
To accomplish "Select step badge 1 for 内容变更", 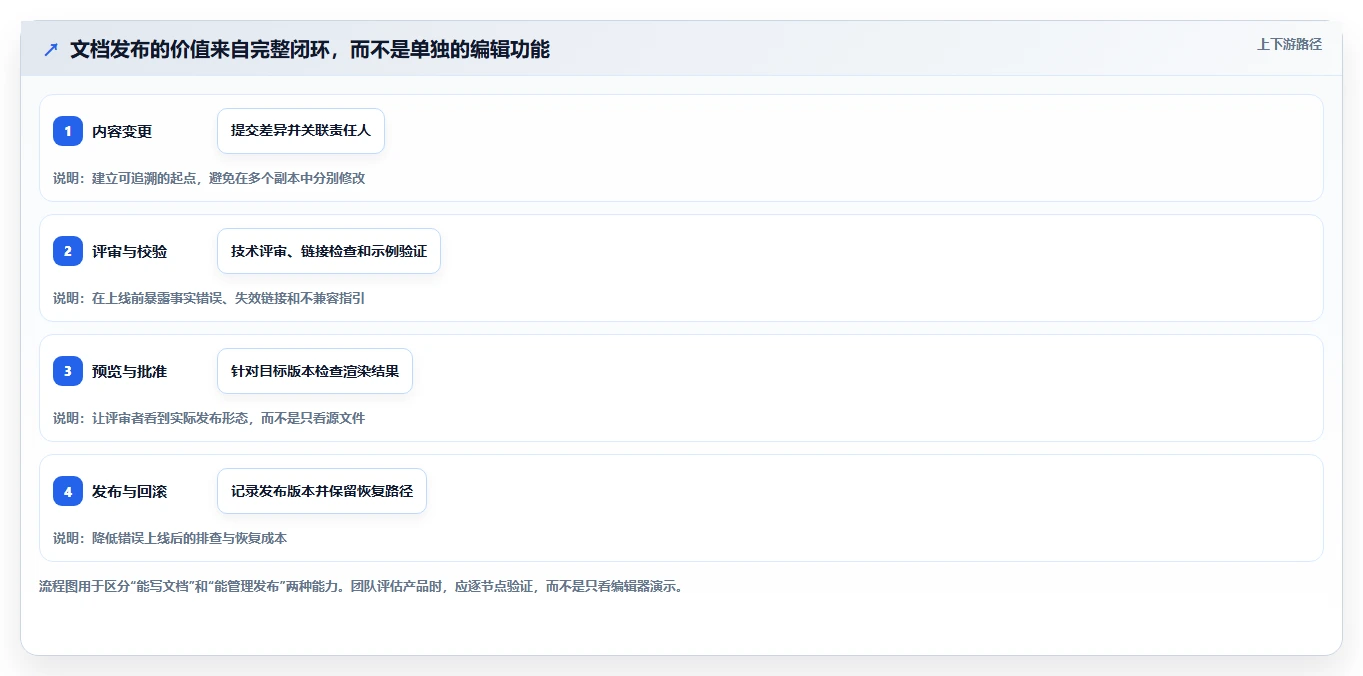I will (68, 131).
